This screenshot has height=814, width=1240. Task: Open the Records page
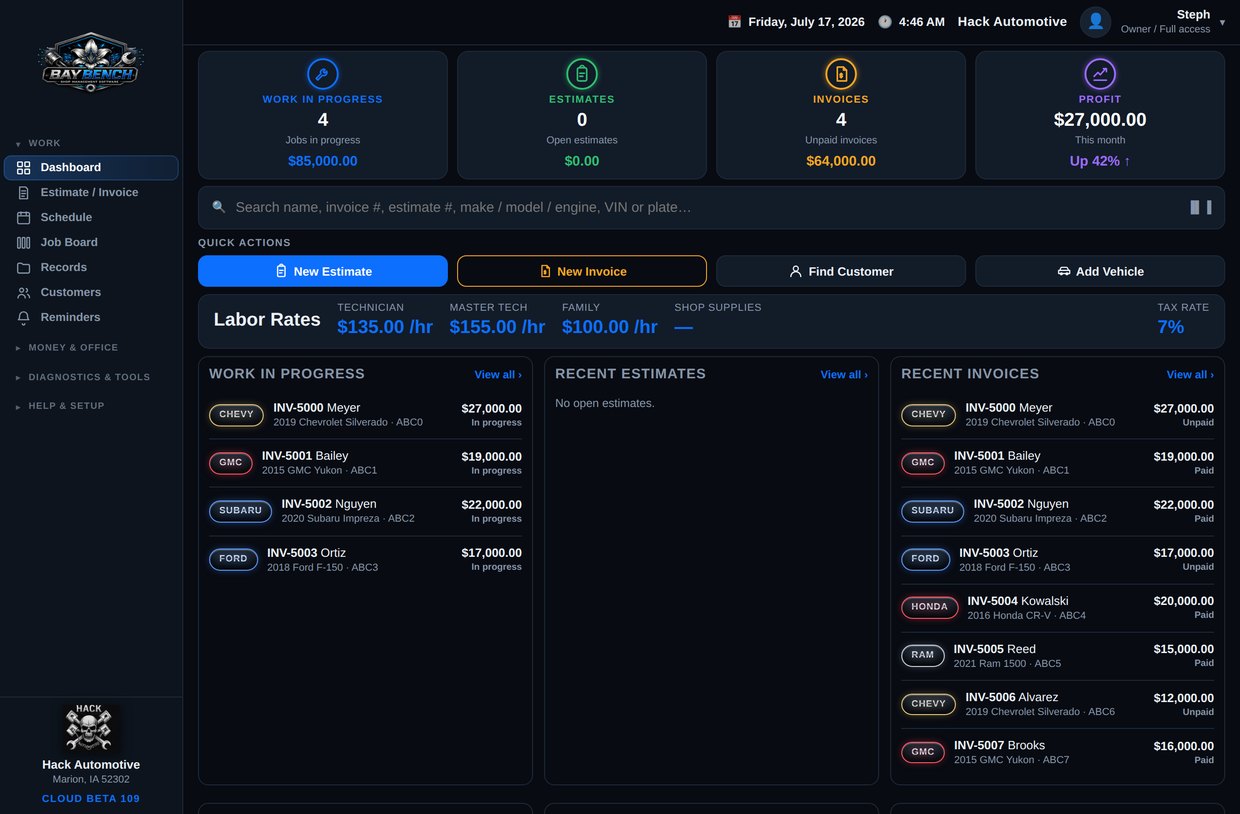91,268
